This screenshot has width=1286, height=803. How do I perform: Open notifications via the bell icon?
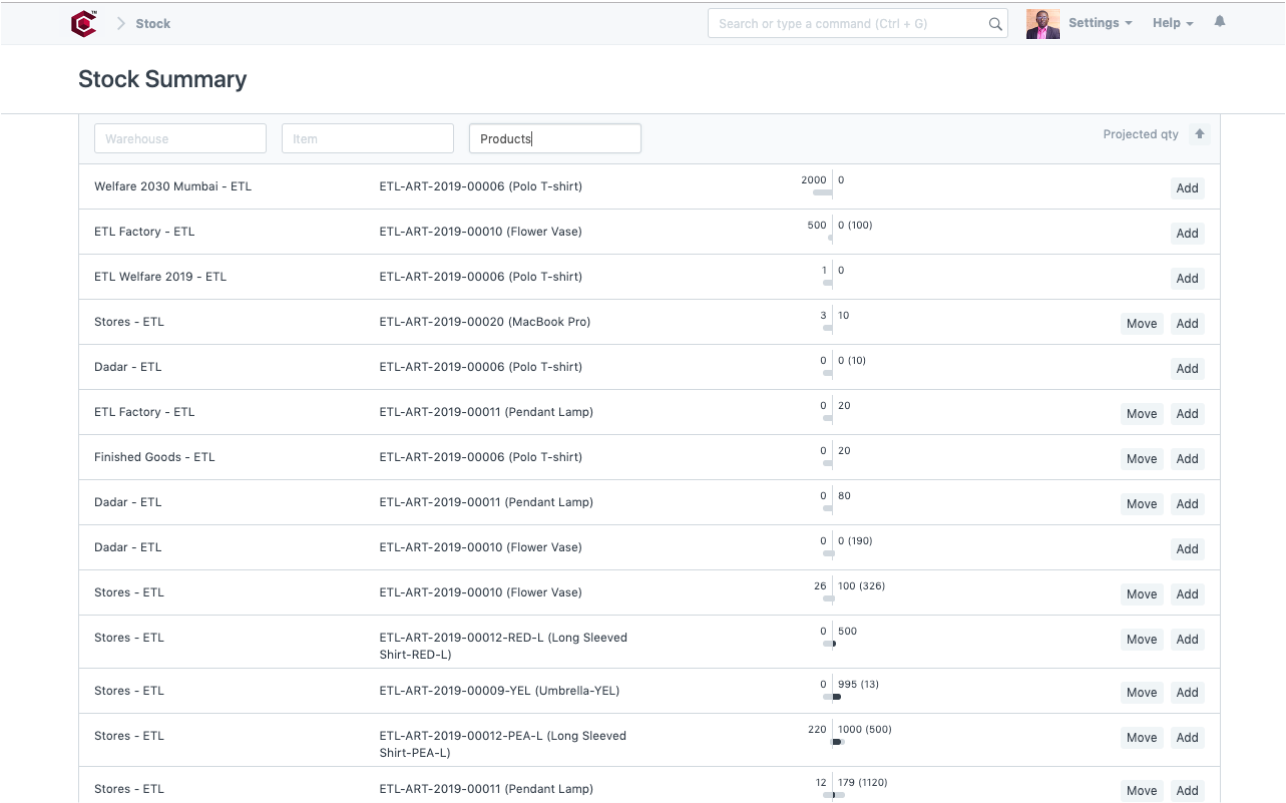(1220, 22)
